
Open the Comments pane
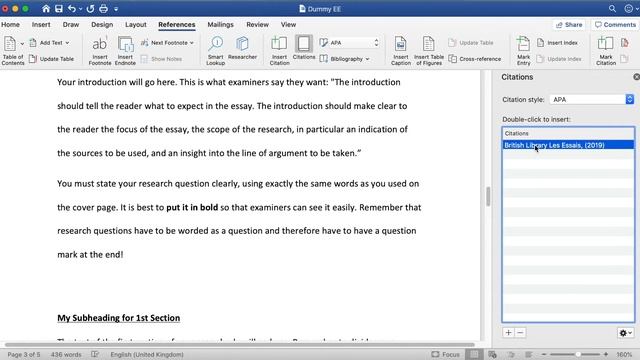click(x=615, y=25)
